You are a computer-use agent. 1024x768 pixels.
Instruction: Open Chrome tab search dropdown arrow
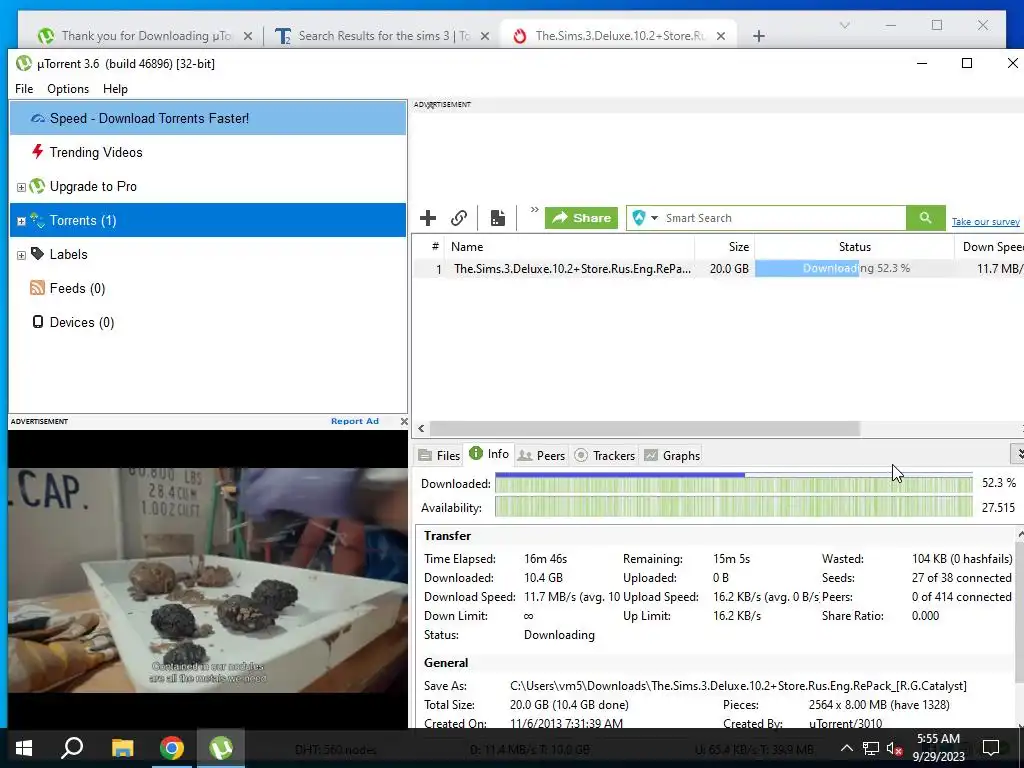[844, 25]
